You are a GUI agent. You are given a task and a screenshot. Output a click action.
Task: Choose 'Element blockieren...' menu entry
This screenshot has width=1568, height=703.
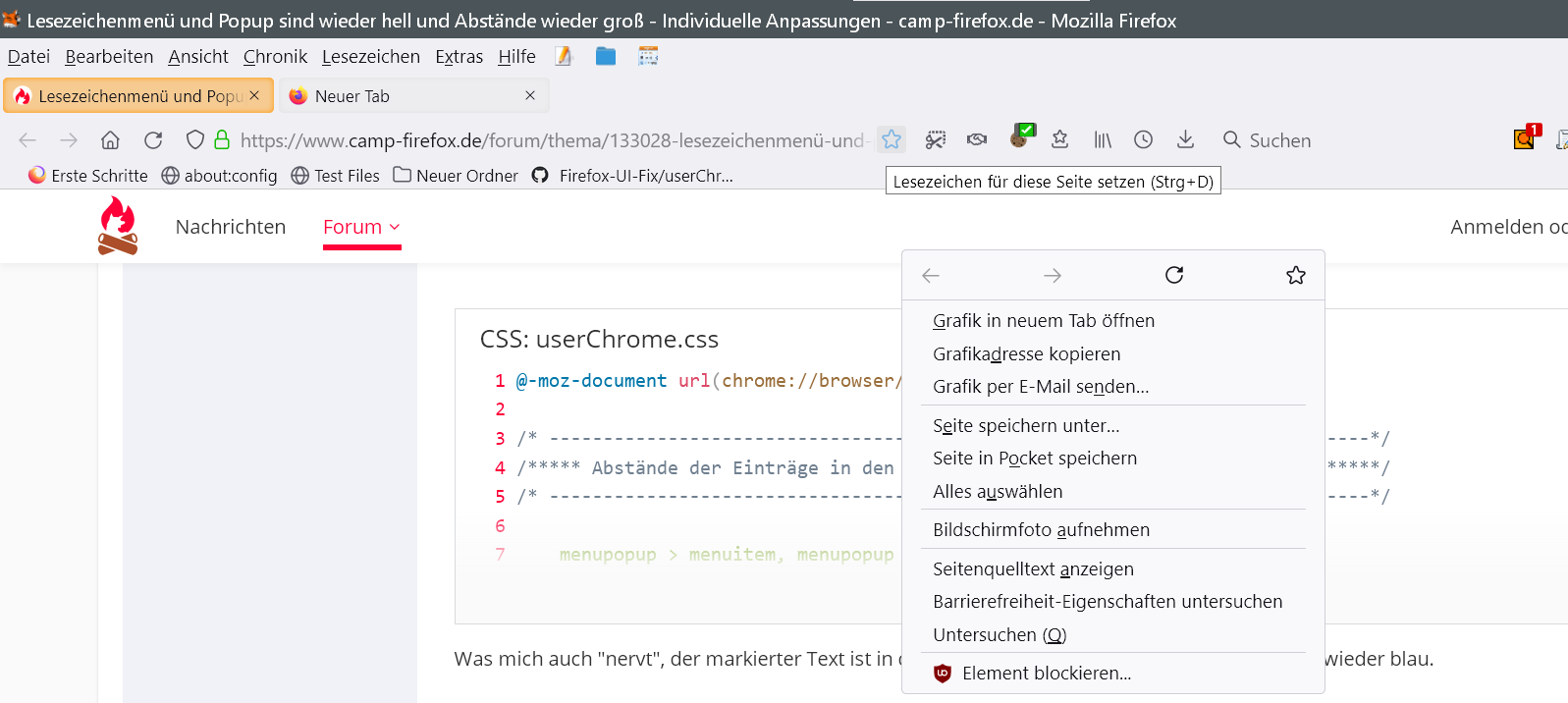[1046, 674]
